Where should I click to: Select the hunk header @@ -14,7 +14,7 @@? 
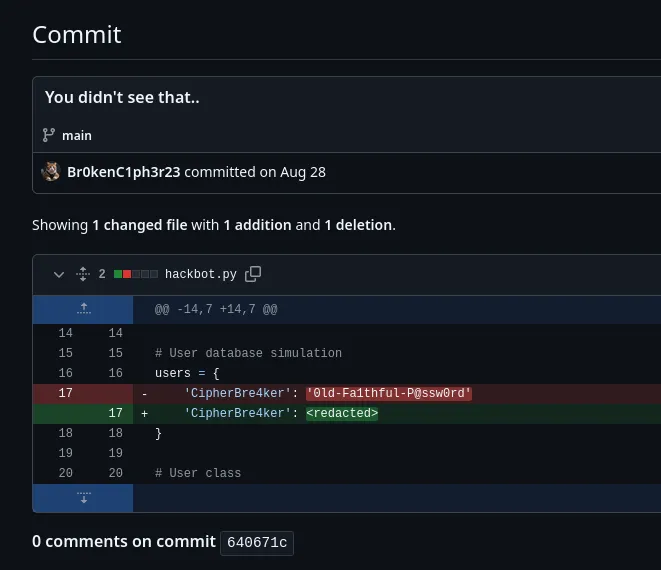(x=216, y=310)
